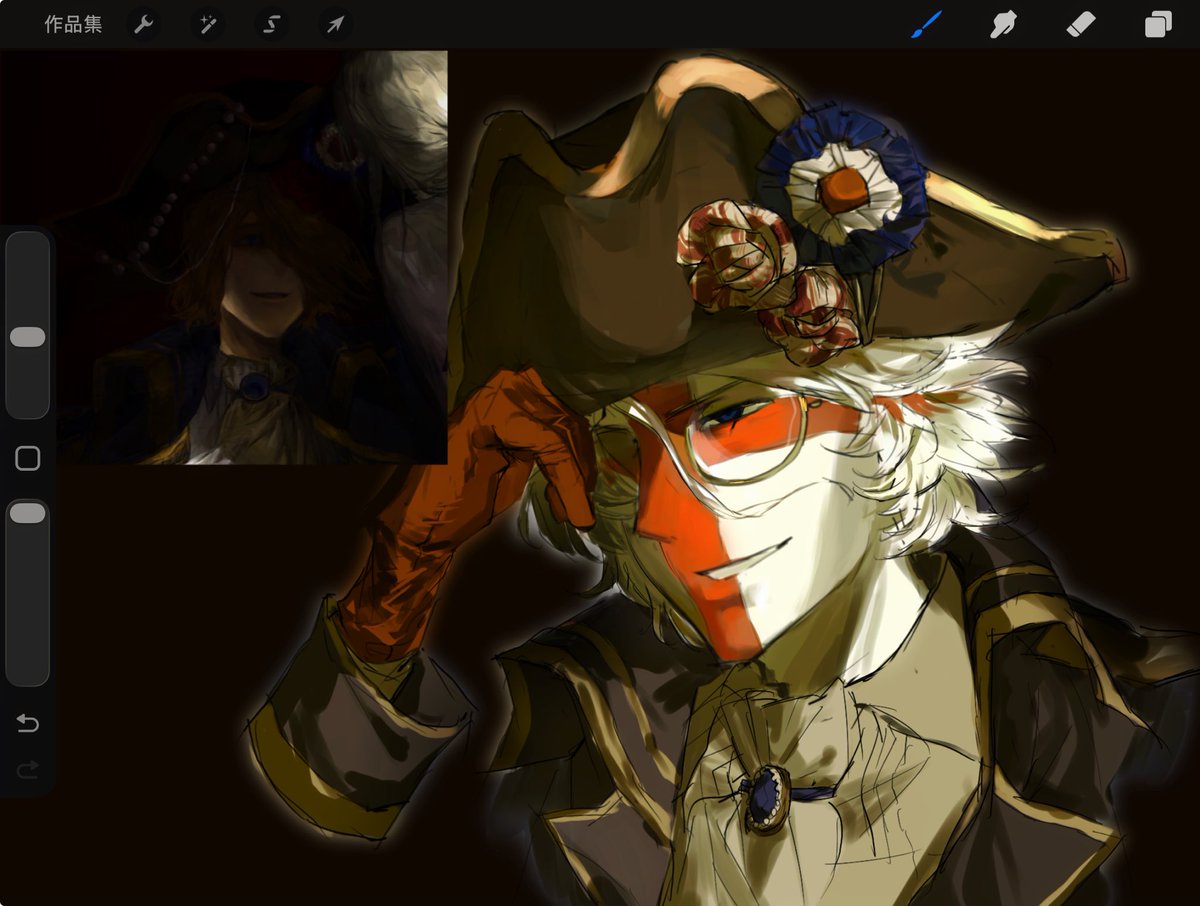Open the Layers panel

[1158, 24]
